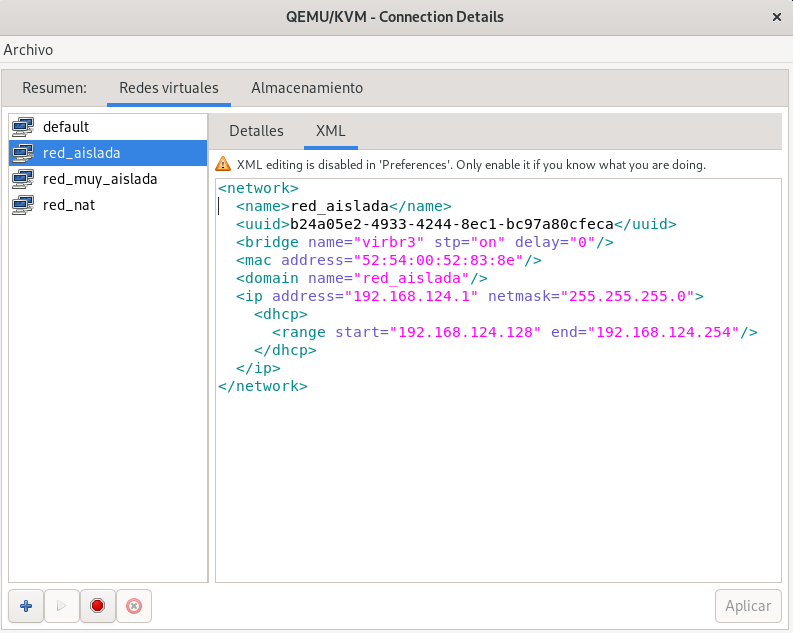Switch to the Resumen tab
793x633 pixels.
(54, 88)
